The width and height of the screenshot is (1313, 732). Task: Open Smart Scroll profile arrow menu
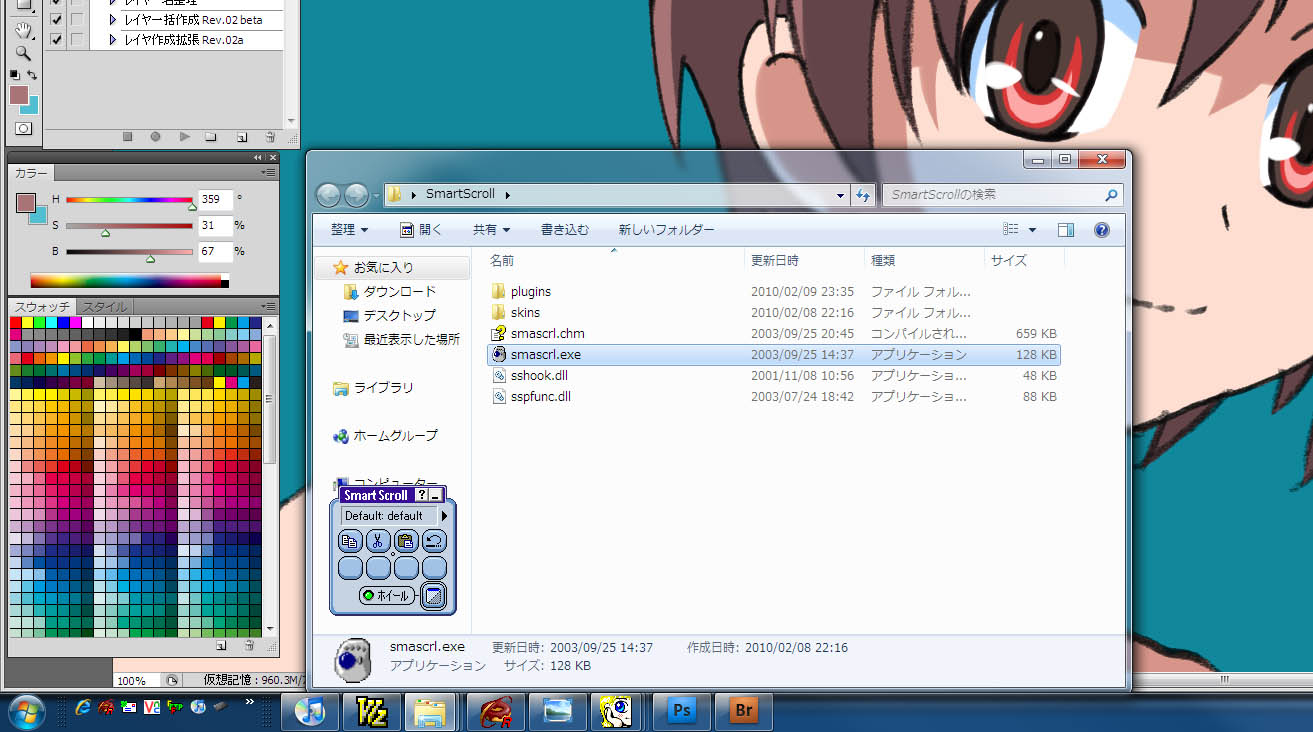tap(444, 516)
